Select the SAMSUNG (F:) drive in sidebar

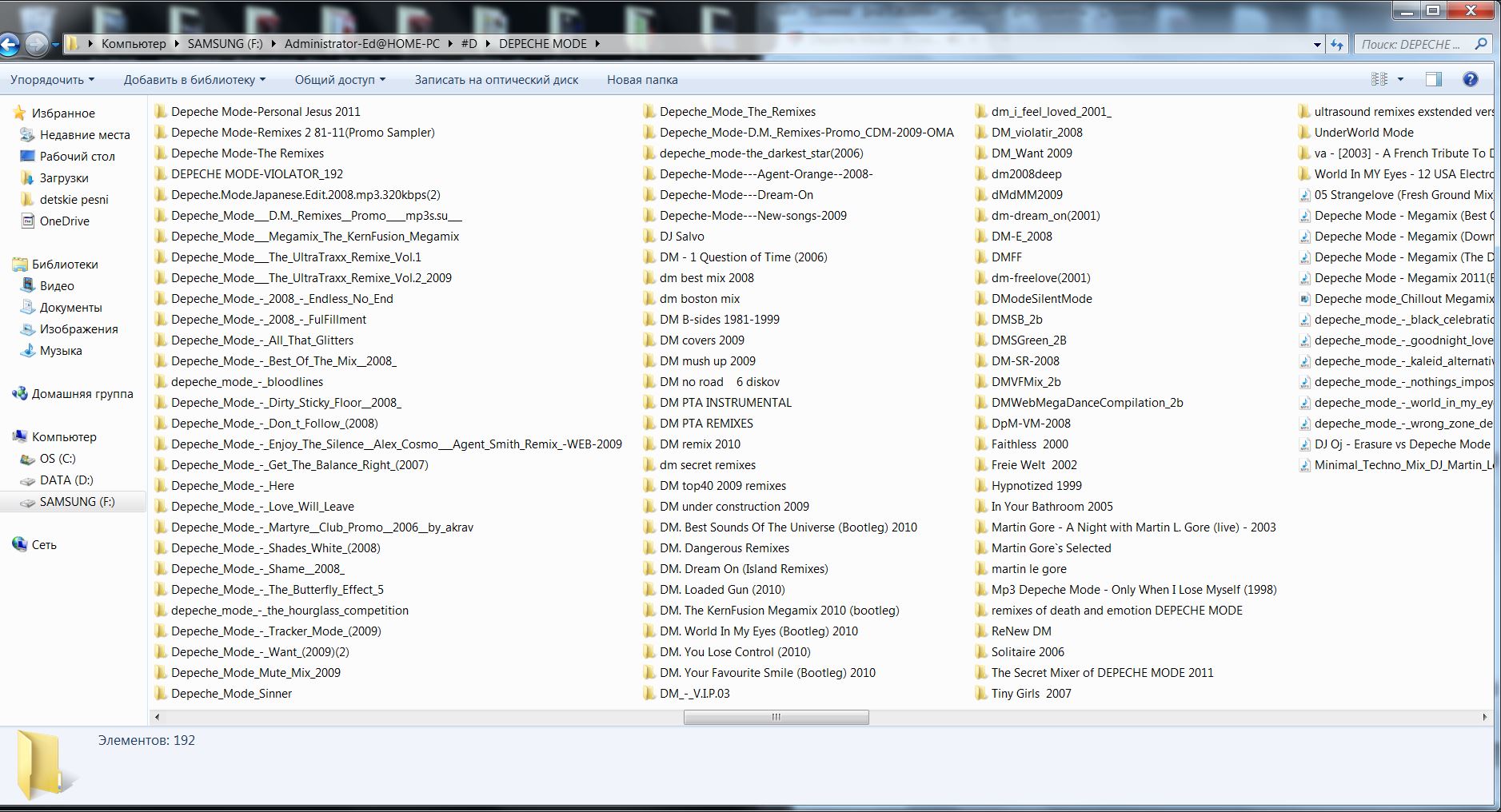(x=78, y=502)
